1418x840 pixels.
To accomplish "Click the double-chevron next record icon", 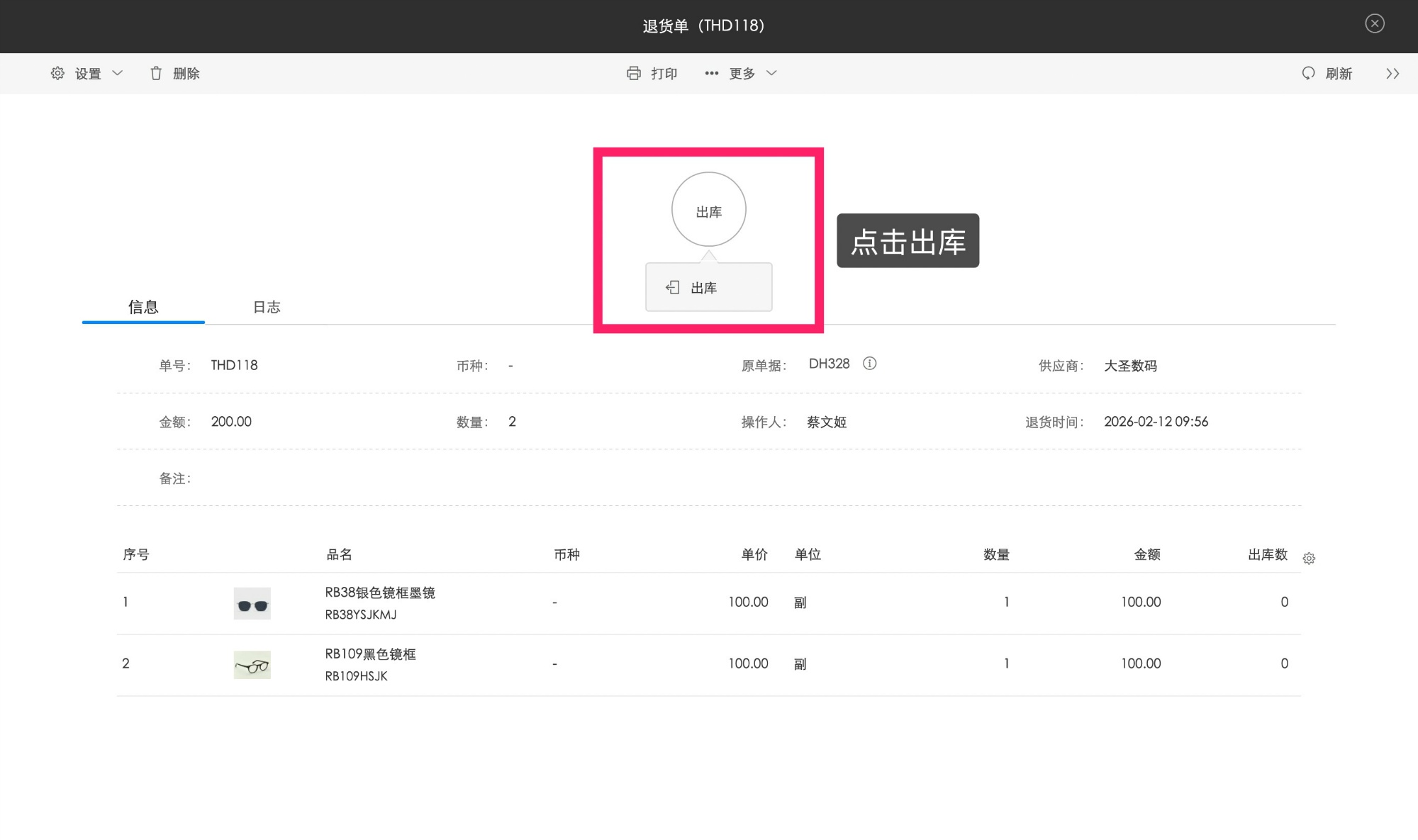I will [x=1392, y=73].
